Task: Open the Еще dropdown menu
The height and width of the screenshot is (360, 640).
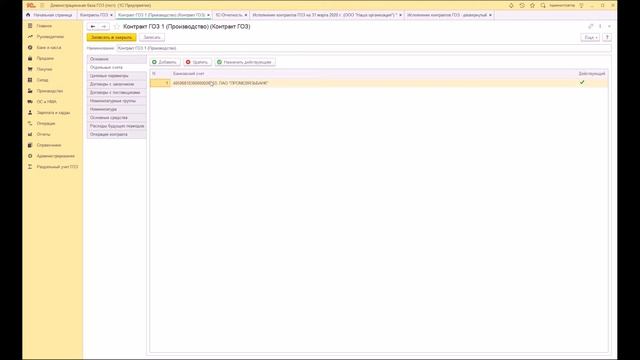Action: click(x=590, y=38)
